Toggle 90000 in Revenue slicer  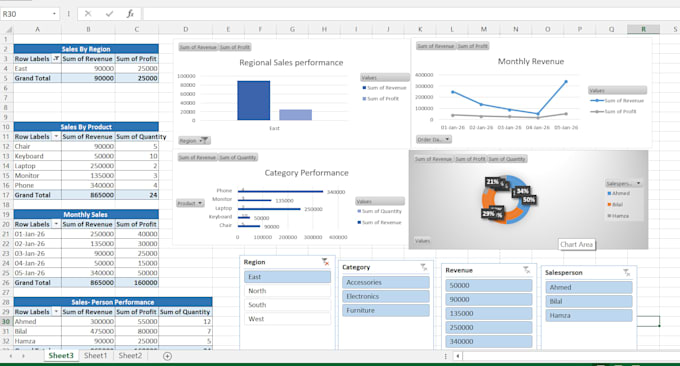489,299
